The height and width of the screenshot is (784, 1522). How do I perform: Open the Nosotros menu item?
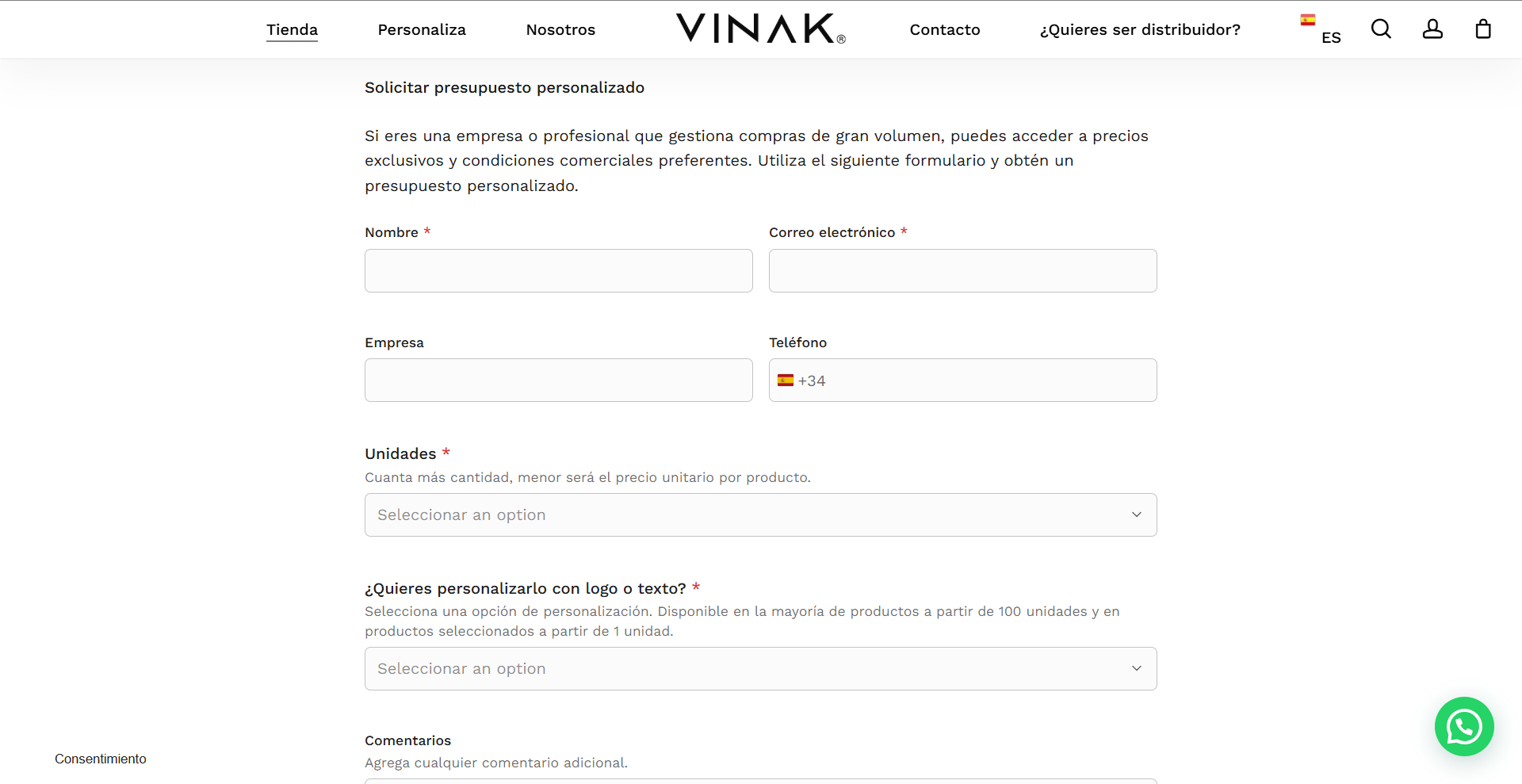click(x=560, y=29)
